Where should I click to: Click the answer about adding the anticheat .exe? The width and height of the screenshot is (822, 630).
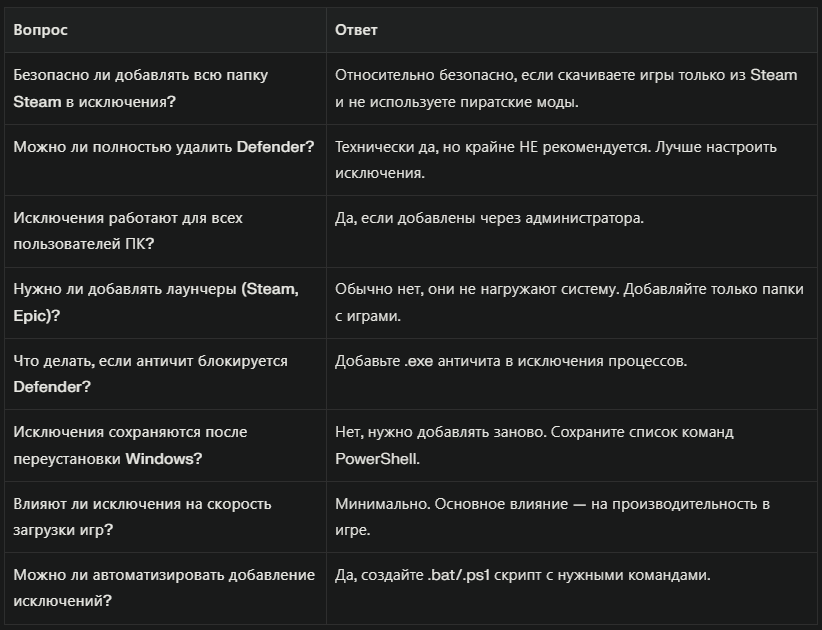click(x=510, y=361)
